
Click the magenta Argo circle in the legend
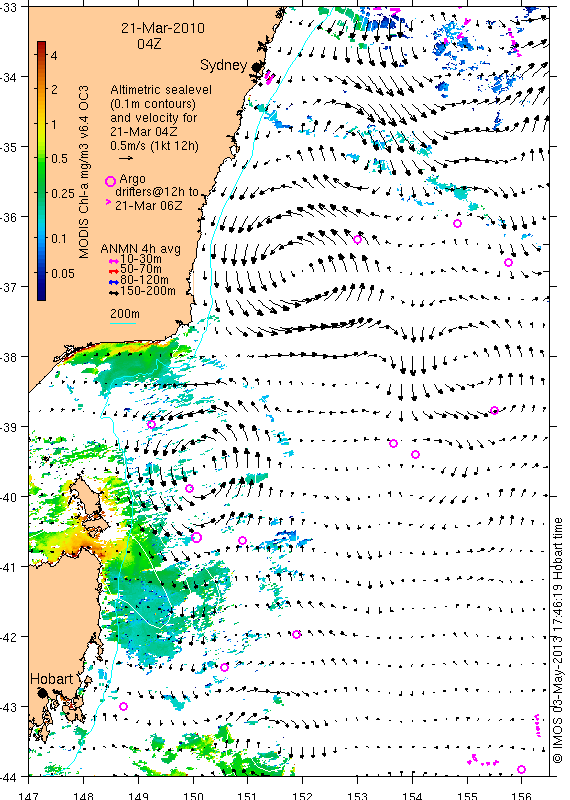pyautogui.click(x=110, y=181)
